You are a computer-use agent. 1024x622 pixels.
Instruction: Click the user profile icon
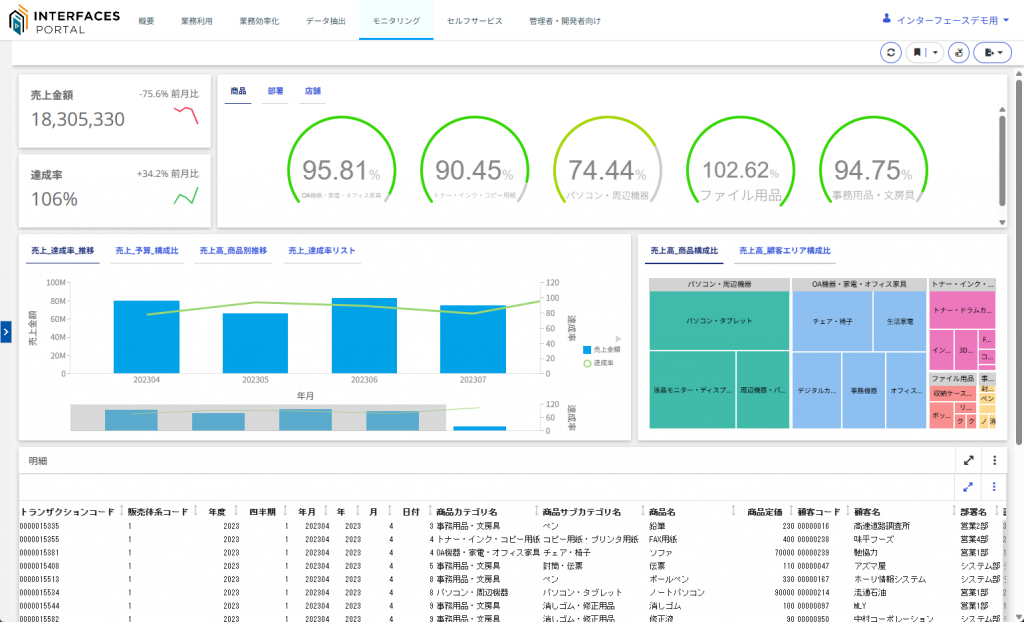886,20
